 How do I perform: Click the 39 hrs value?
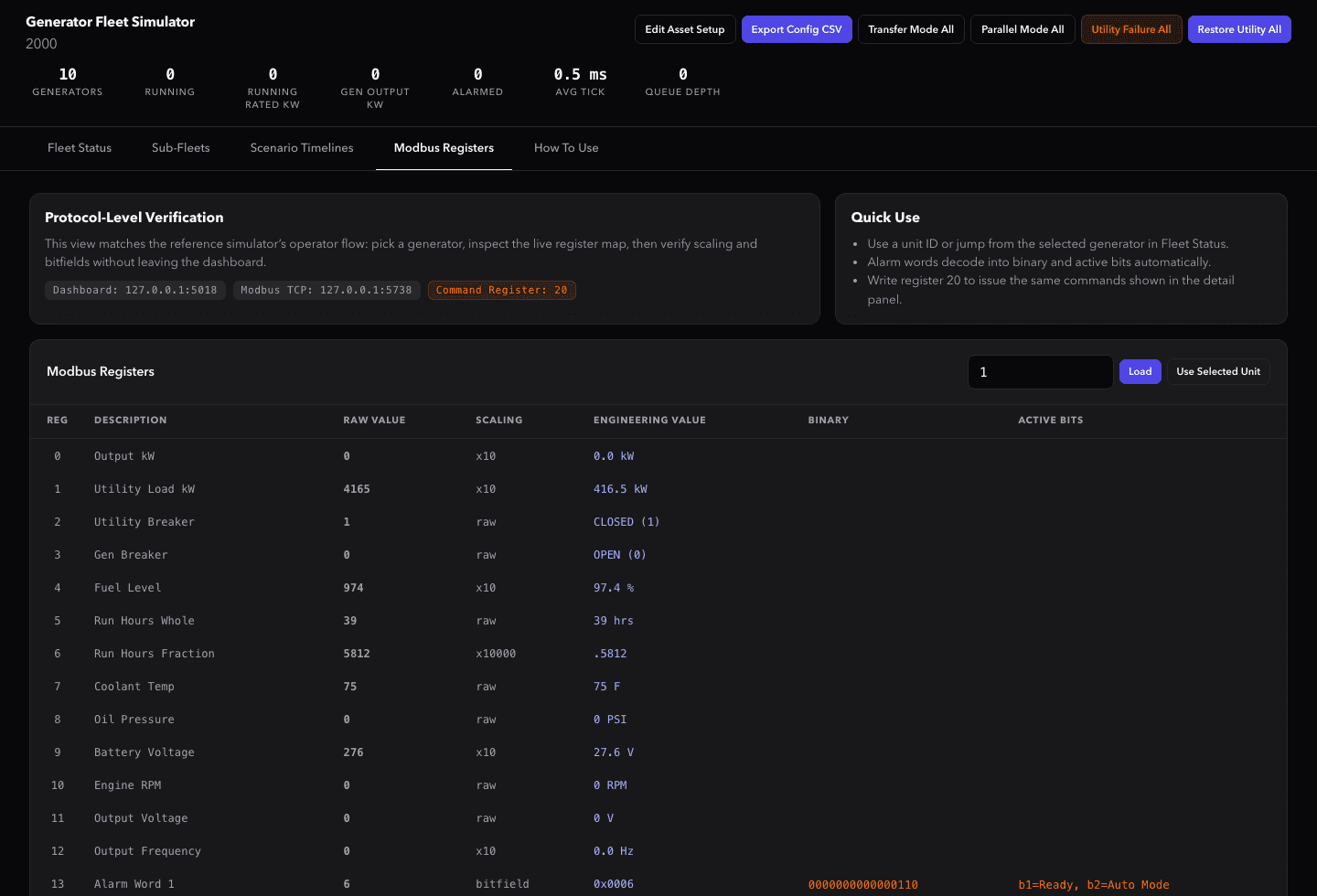pyautogui.click(x=614, y=621)
